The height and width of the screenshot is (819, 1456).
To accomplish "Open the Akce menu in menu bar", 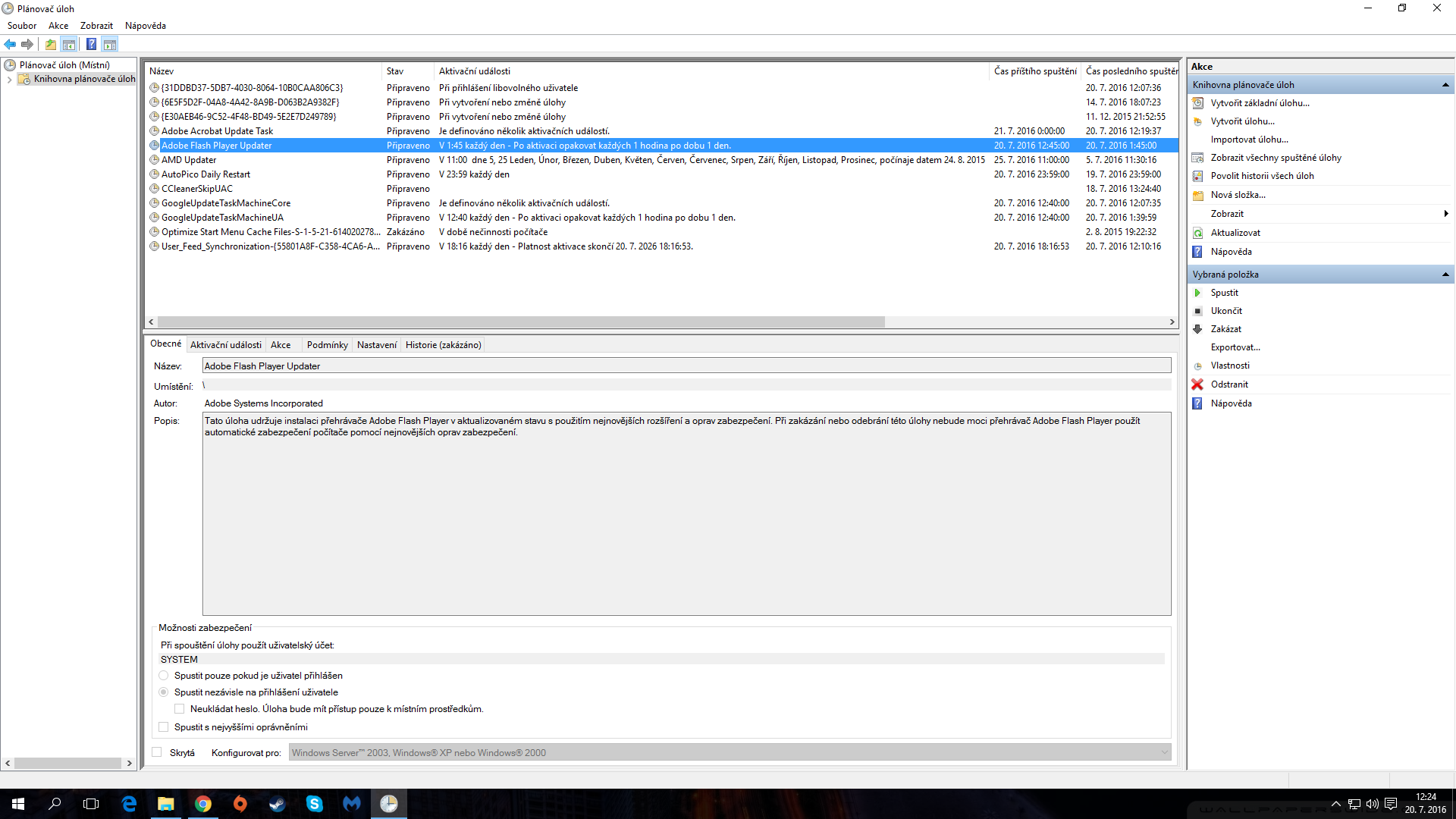I will [x=58, y=26].
